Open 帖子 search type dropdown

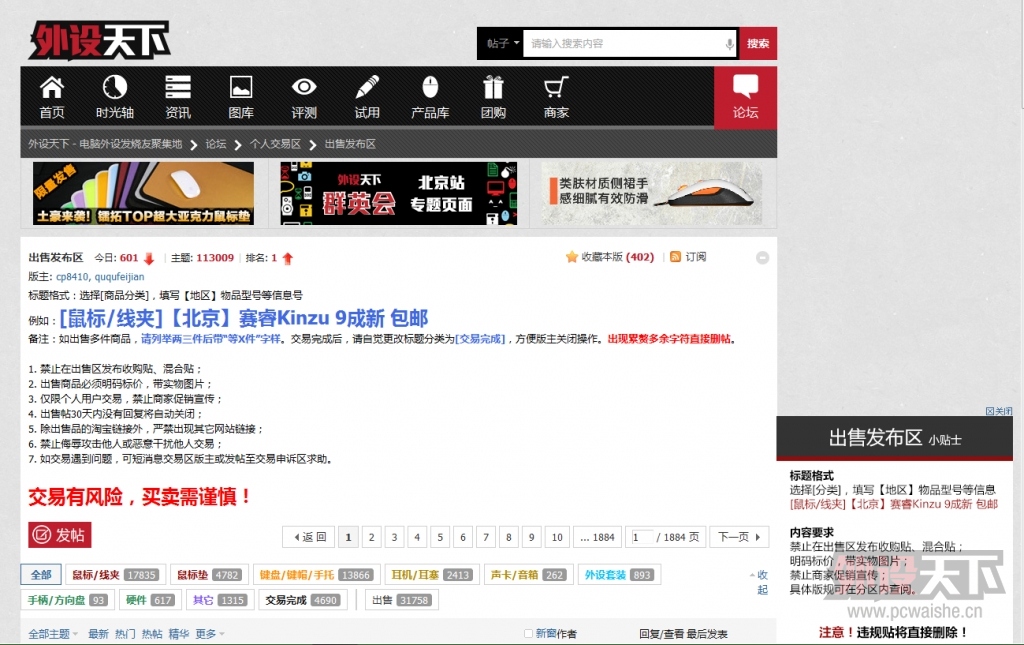(502, 44)
